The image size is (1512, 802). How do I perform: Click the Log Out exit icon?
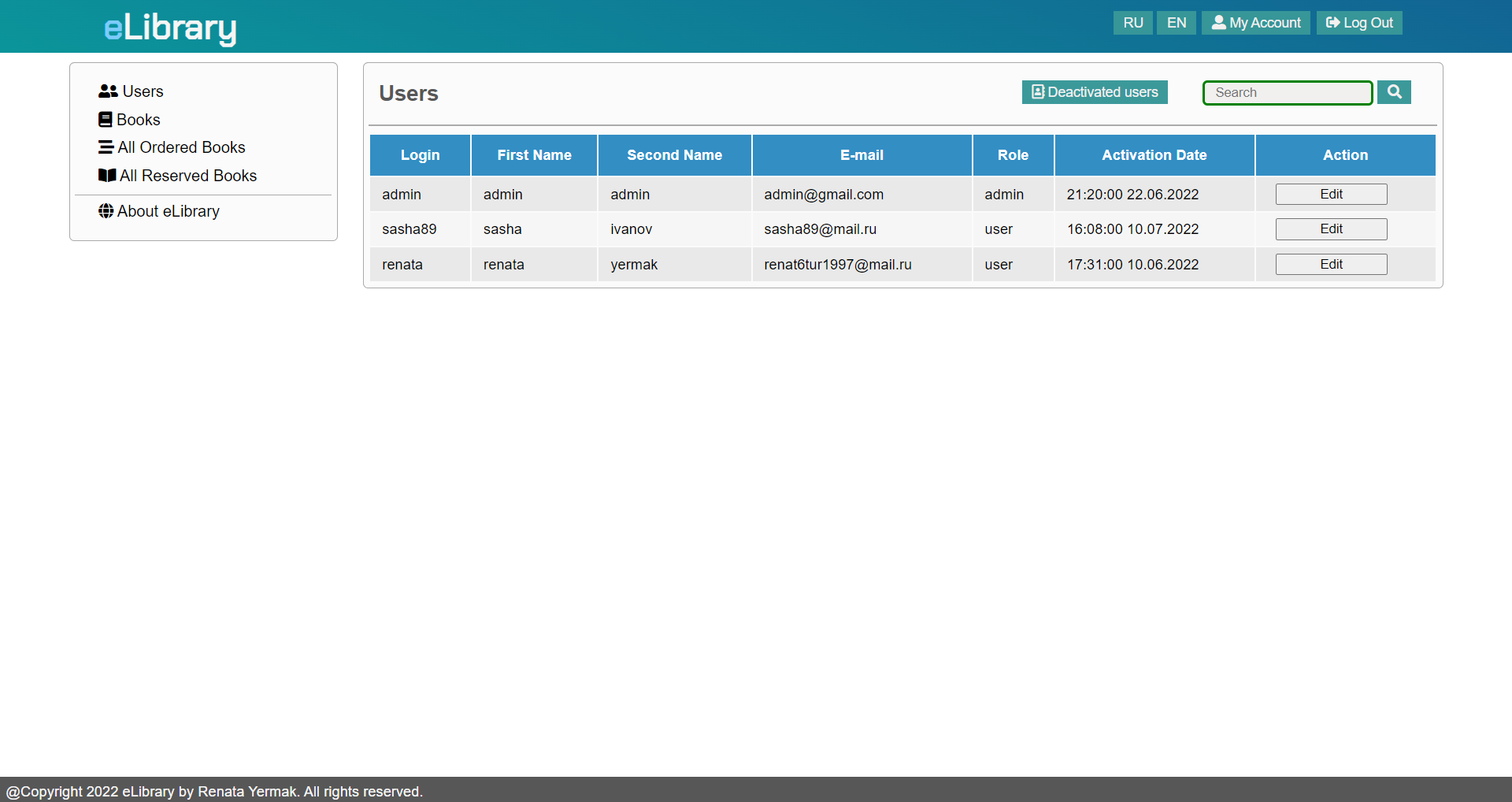(x=1332, y=22)
